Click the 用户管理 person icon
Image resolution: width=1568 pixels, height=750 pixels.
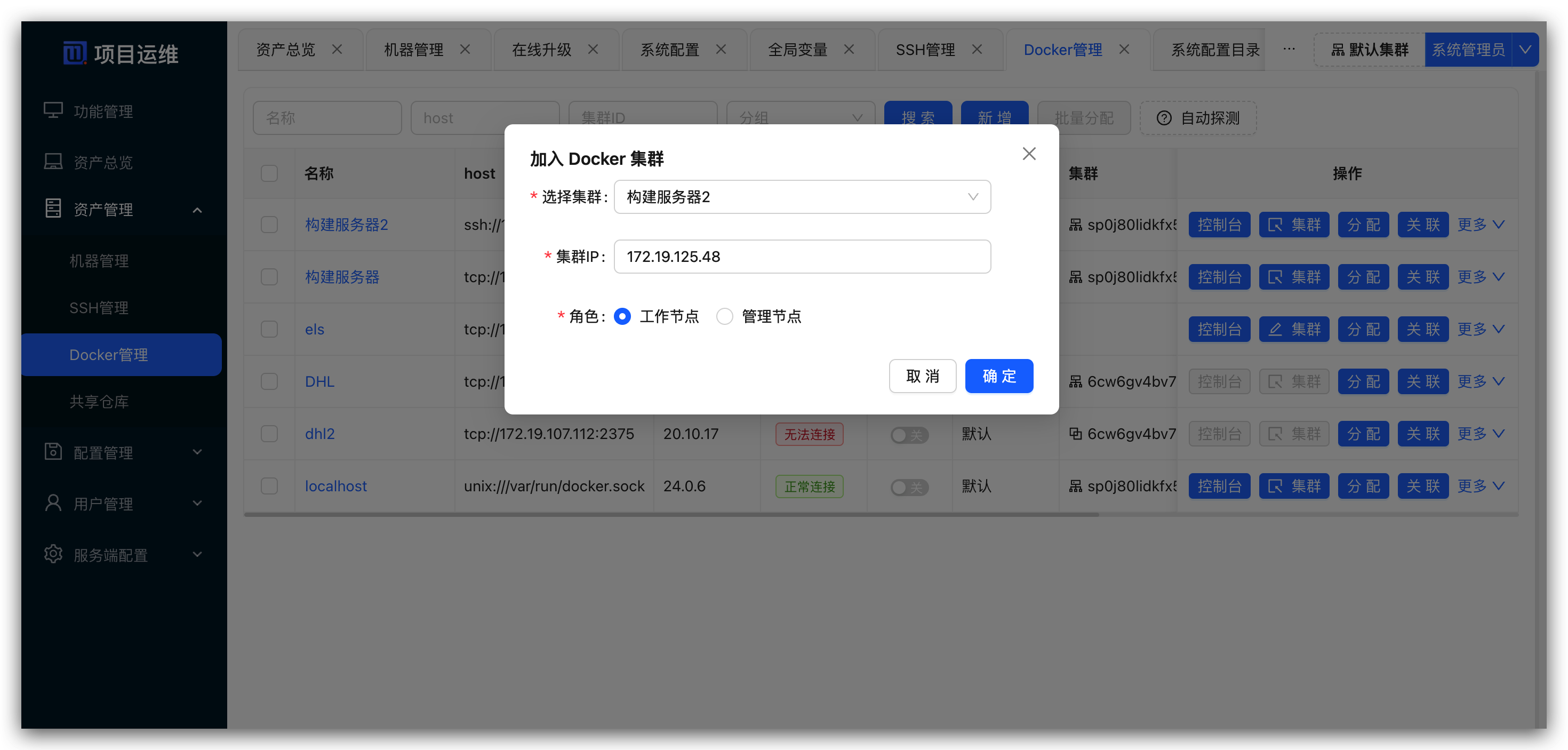53,503
